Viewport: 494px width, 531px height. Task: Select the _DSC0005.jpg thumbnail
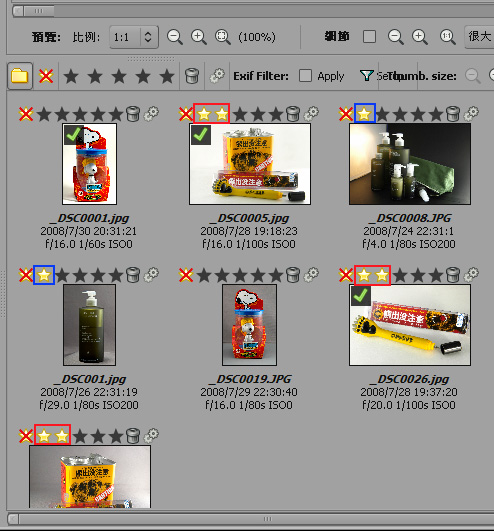250,164
